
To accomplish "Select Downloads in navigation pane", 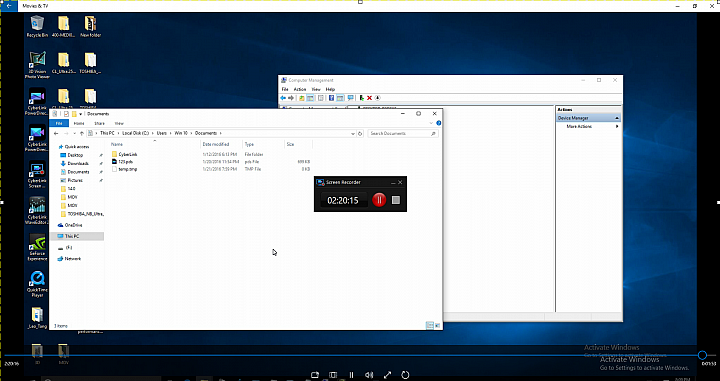I will [x=78, y=163].
